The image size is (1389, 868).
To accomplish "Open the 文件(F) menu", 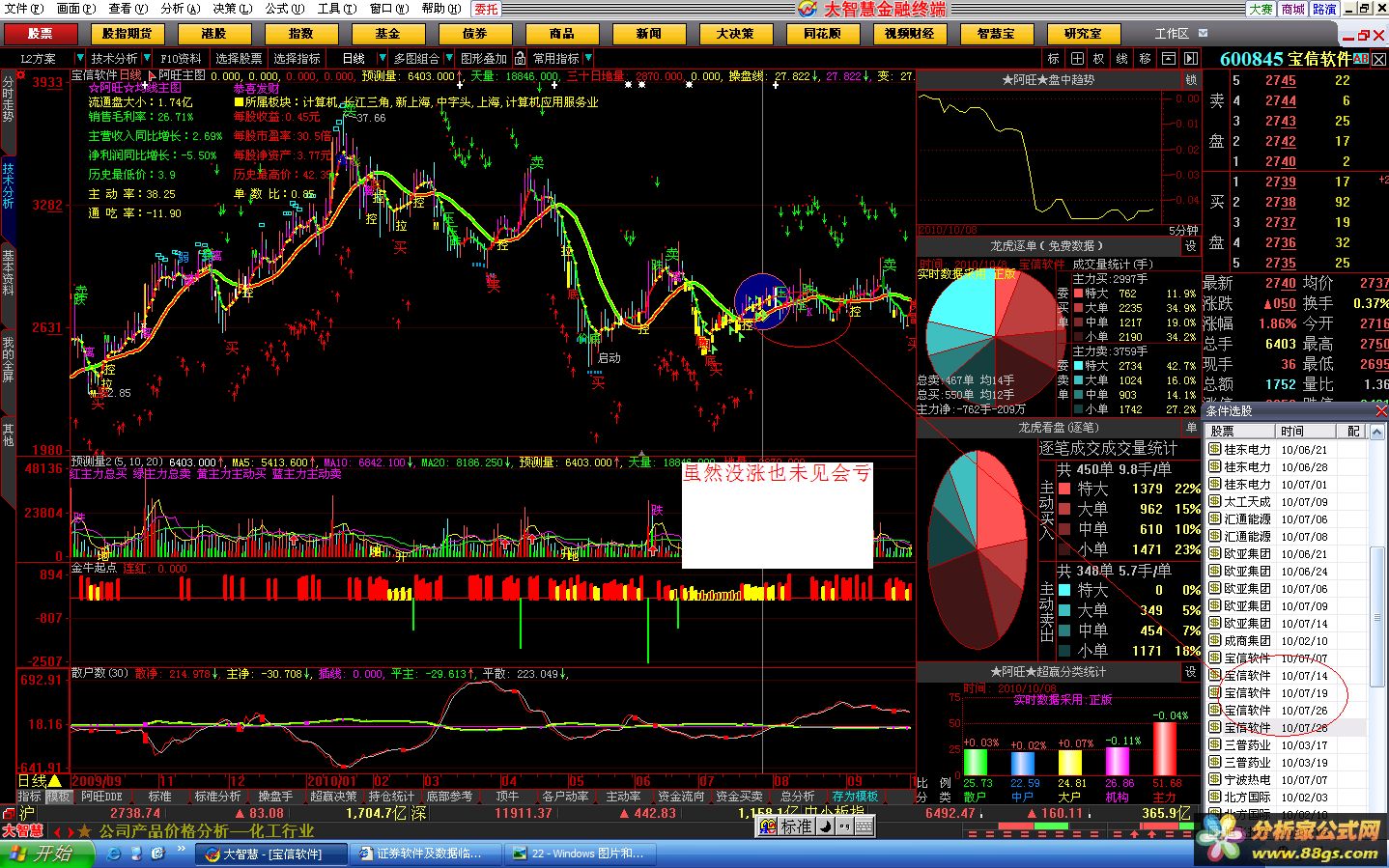I will 24,9.
